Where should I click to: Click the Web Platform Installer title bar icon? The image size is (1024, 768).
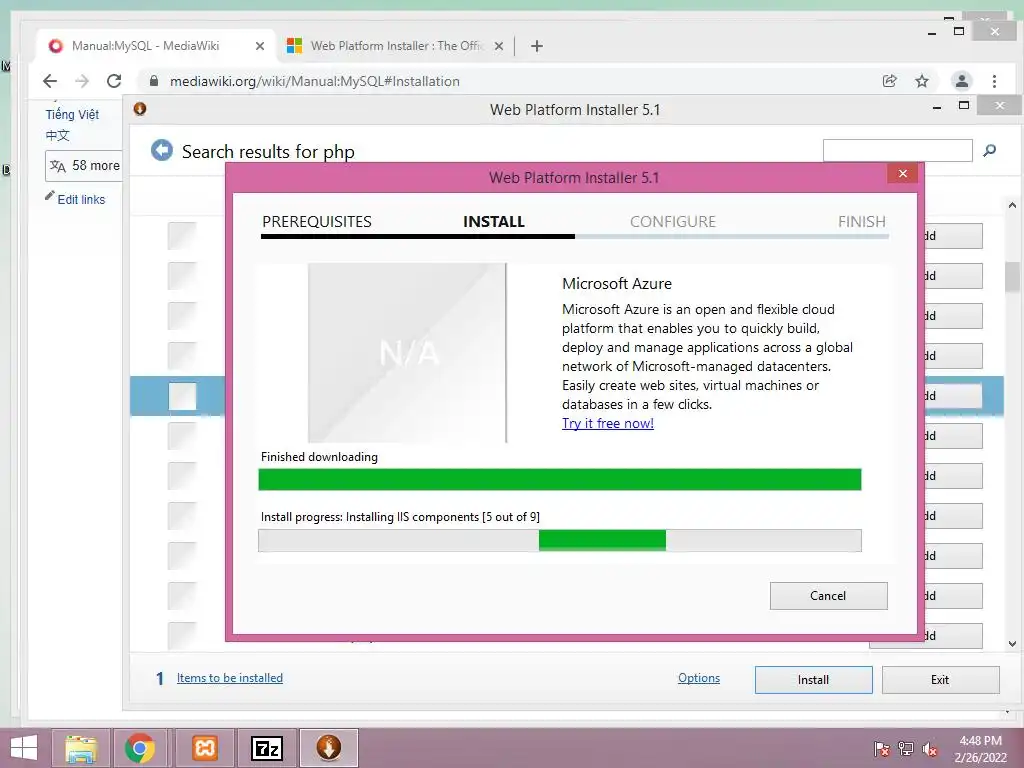[x=140, y=109]
